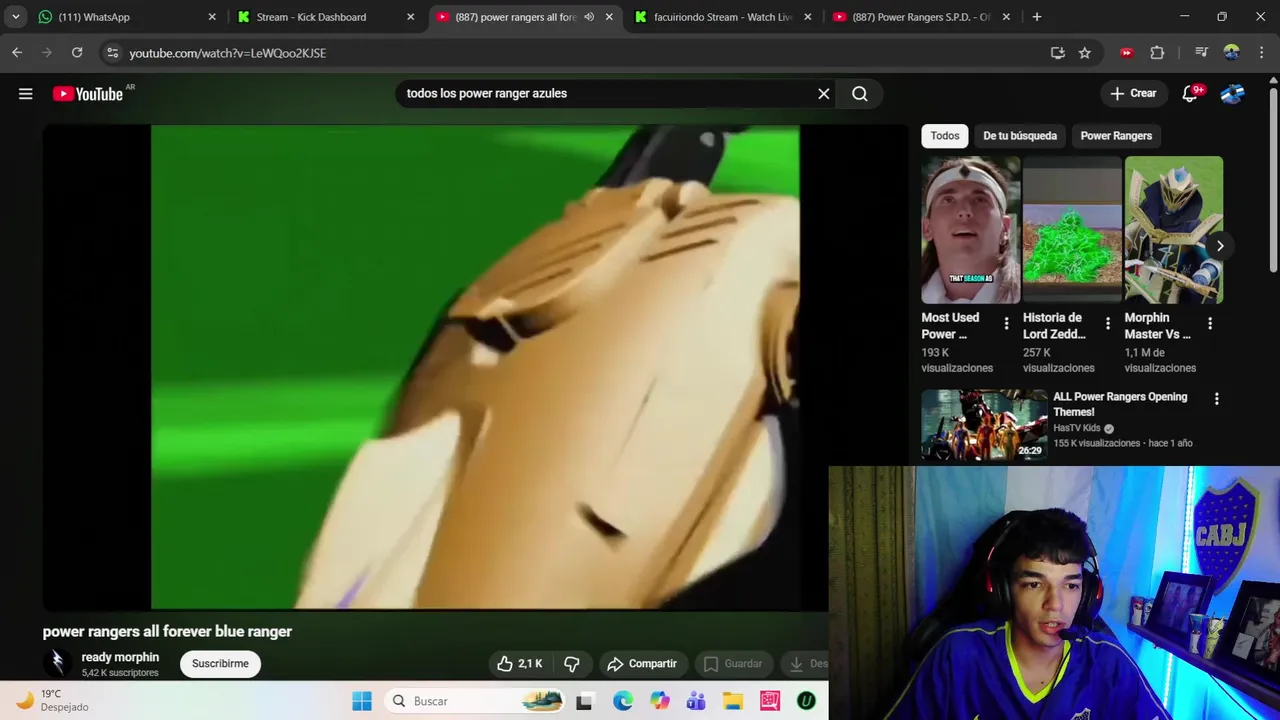1280x720 pixels.
Task: Reload the current page
Action: point(77,52)
